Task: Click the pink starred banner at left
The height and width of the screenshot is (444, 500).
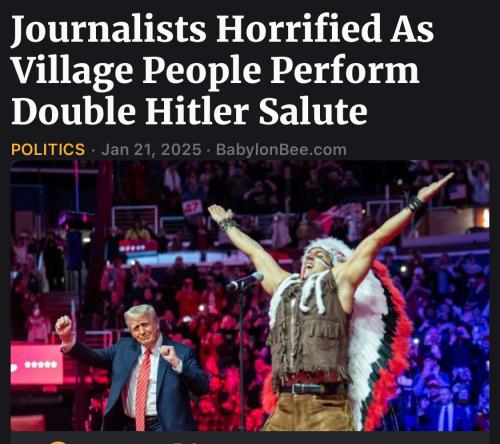Action: [37, 364]
